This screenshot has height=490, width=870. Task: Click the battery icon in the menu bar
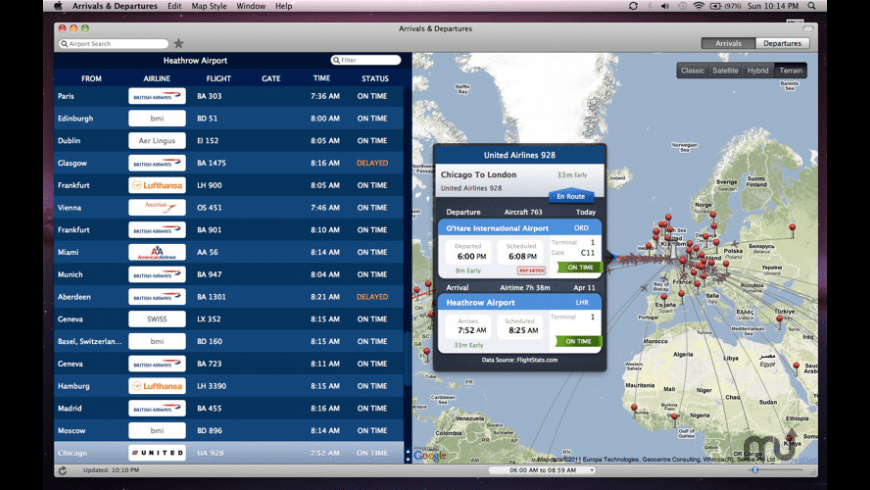tap(716, 6)
